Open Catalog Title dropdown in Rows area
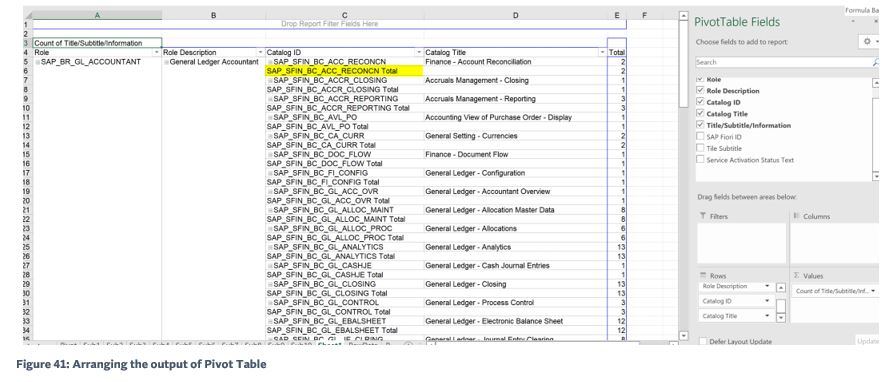885x382 pixels. pyautogui.click(x=766, y=316)
